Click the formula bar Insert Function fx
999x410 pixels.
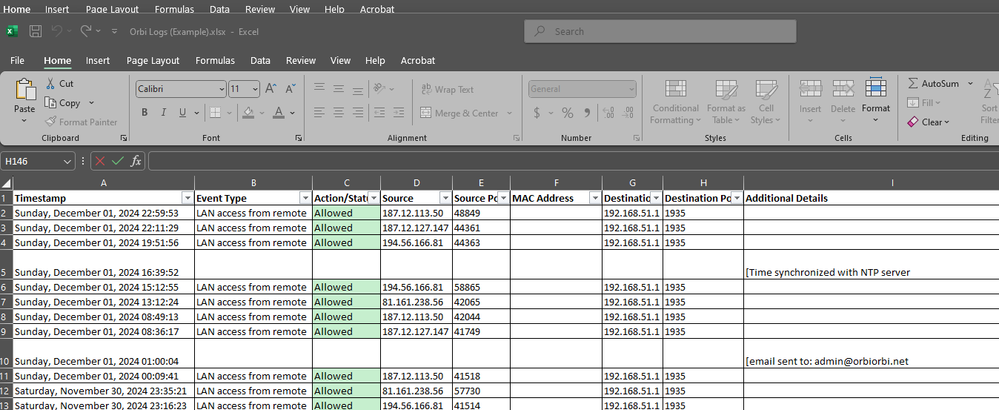tap(136, 162)
